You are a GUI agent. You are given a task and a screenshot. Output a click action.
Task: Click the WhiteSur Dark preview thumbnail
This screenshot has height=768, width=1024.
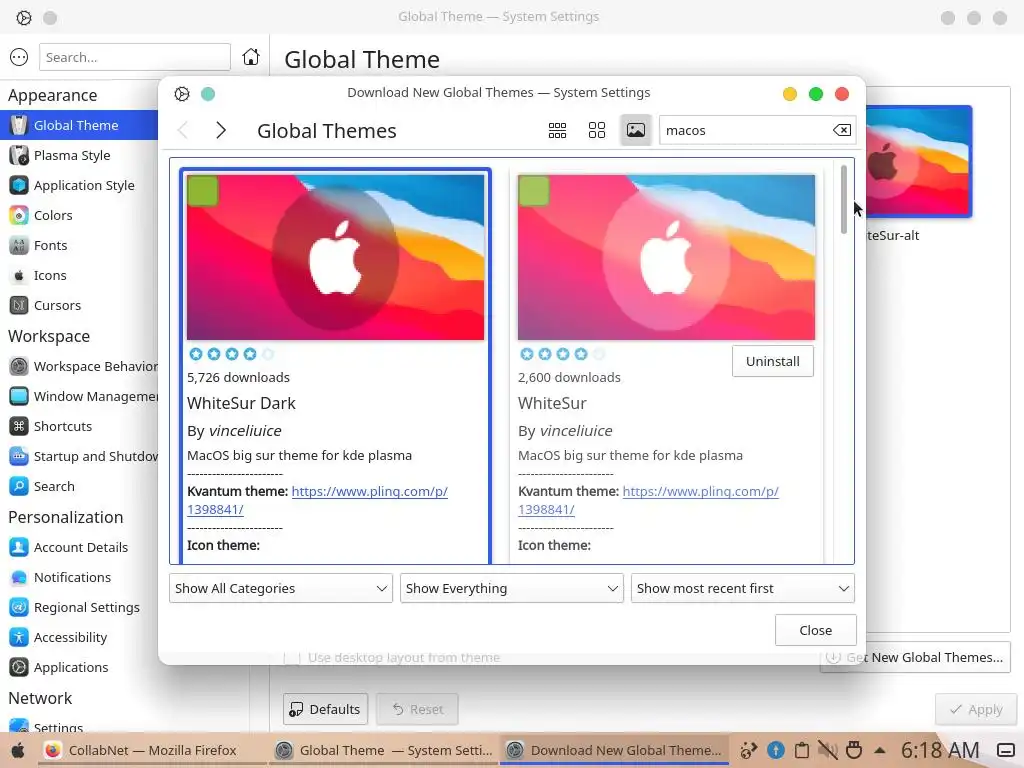336,257
